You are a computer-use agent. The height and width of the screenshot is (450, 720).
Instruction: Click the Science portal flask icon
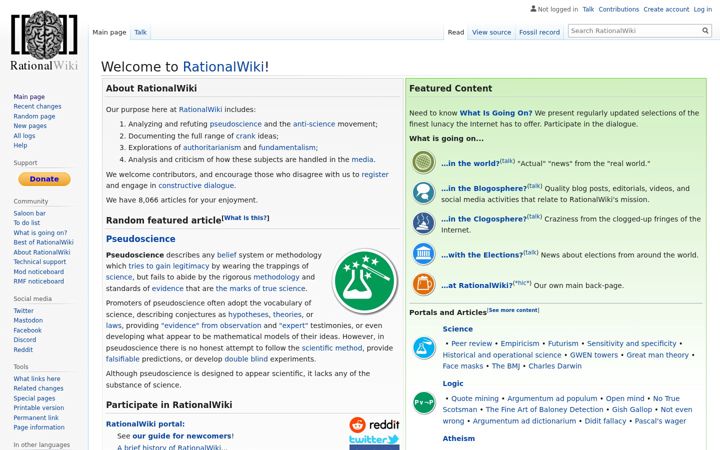(x=424, y=348)
